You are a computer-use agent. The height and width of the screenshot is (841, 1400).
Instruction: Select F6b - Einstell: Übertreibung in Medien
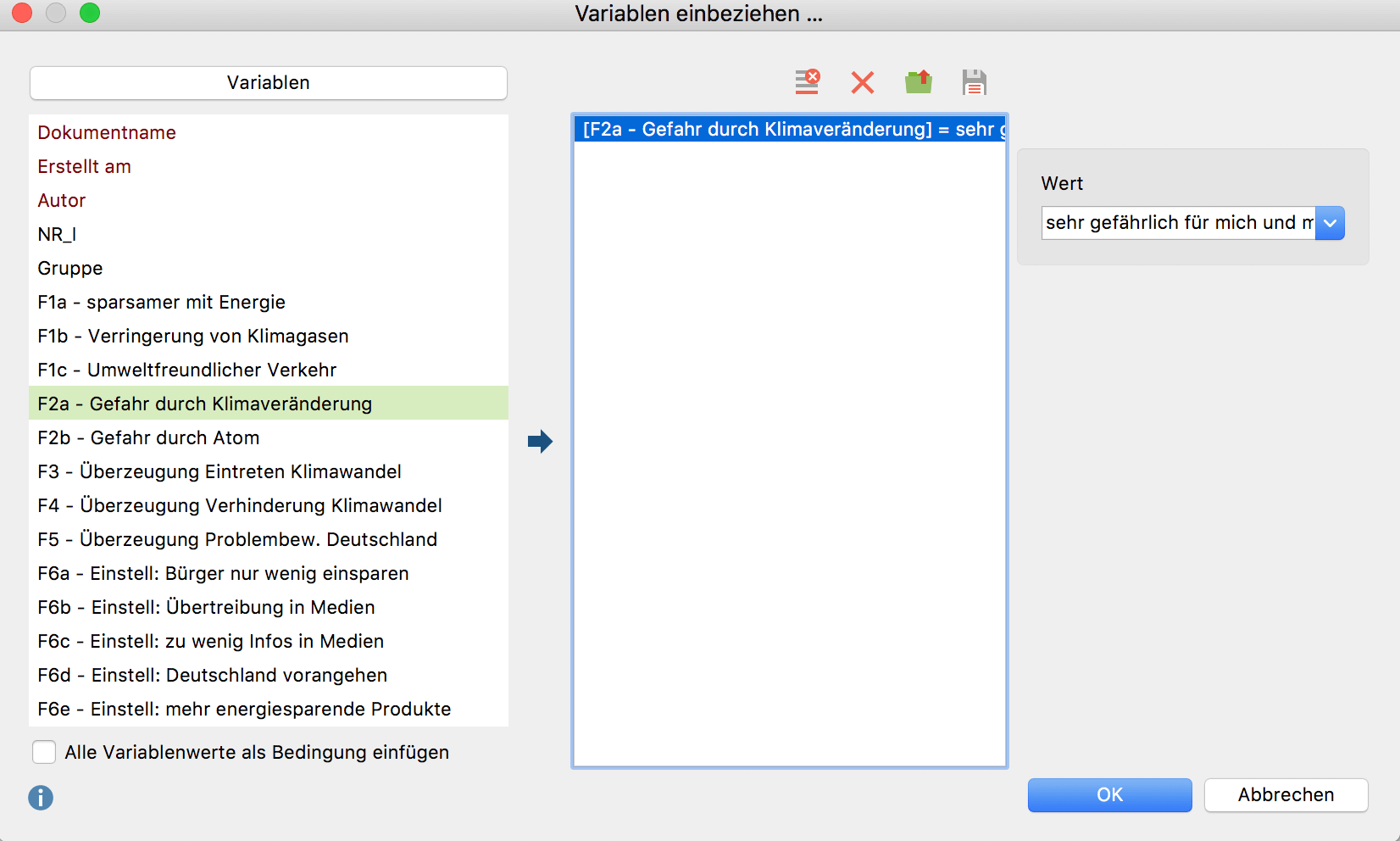point(269,607)
